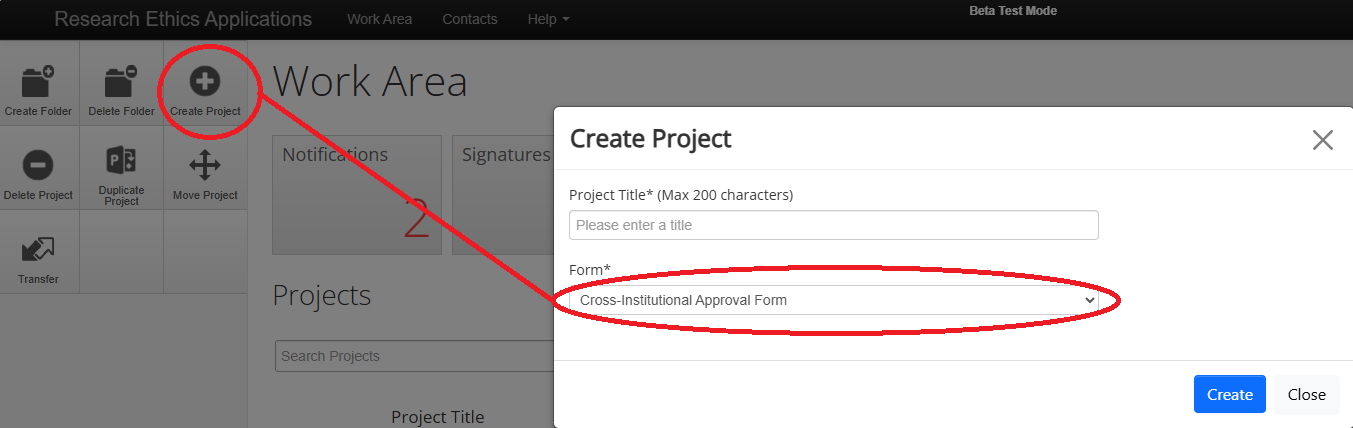
Task: Open the Work Area nav item
Action: [379, 19]
